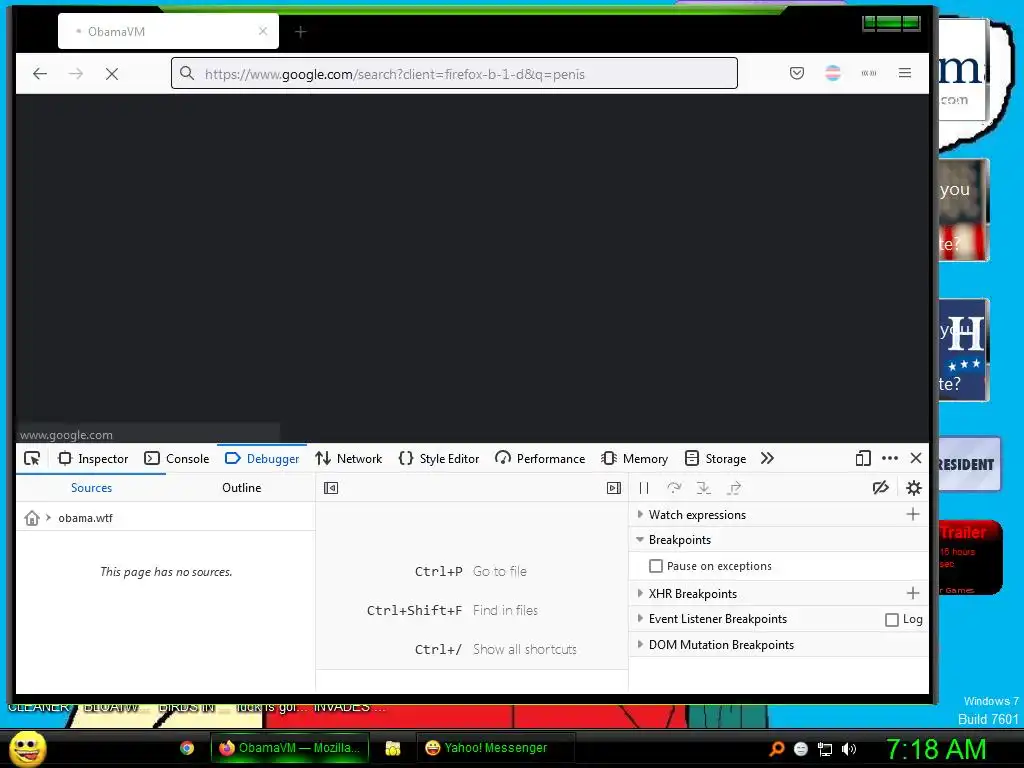
Task: Expand the obama.wtf source tree arrow
Action: click(48, 517)
